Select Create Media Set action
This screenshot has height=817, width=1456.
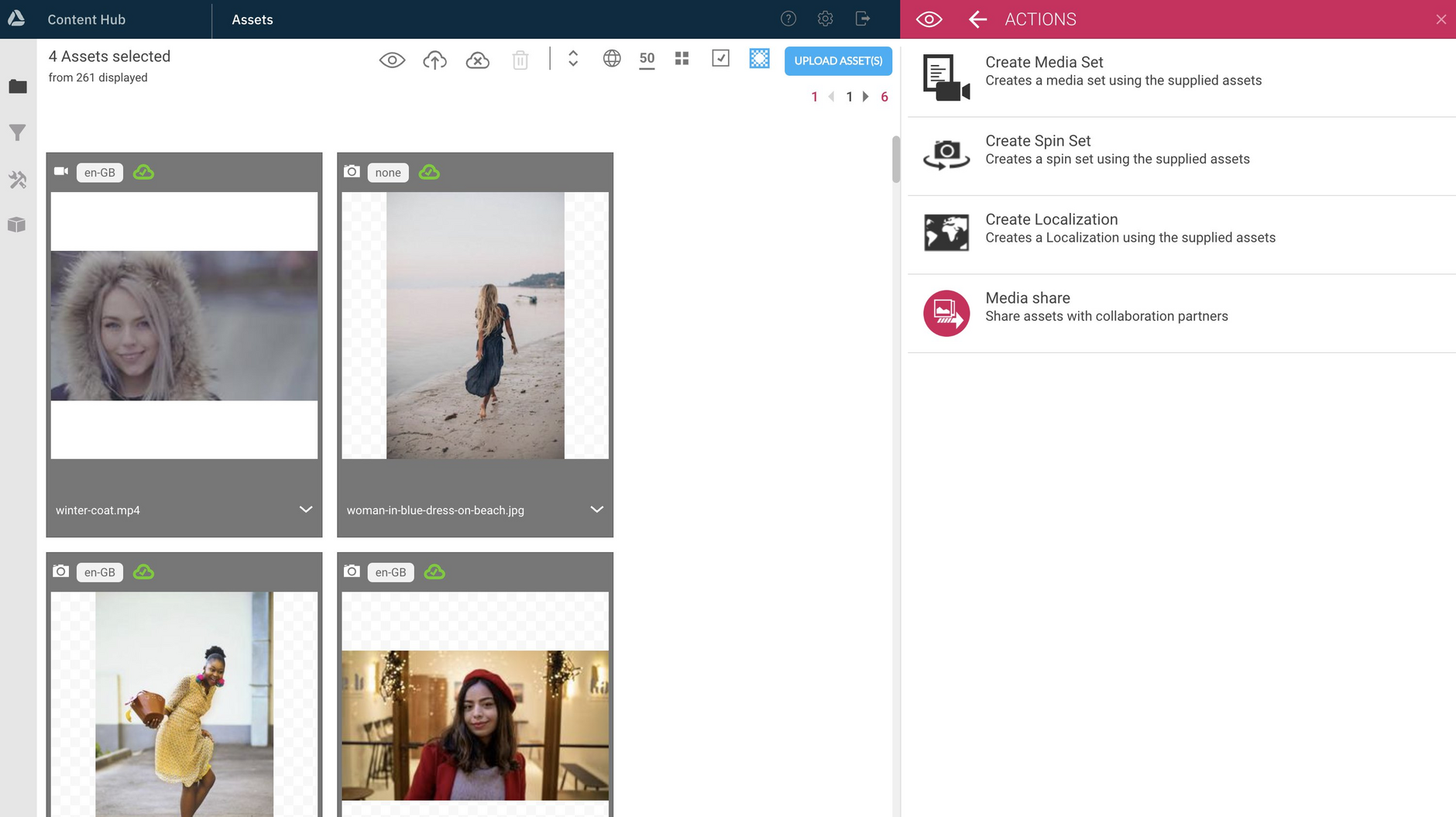click(1181, 77)
